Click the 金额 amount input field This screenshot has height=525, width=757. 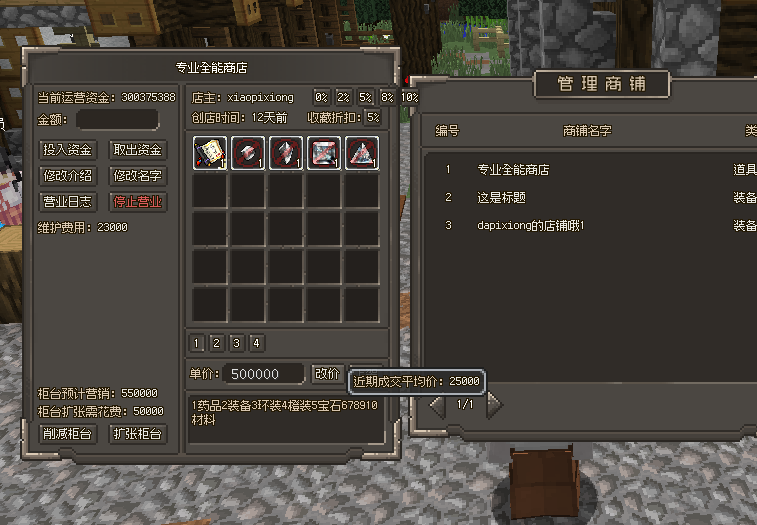117,120
